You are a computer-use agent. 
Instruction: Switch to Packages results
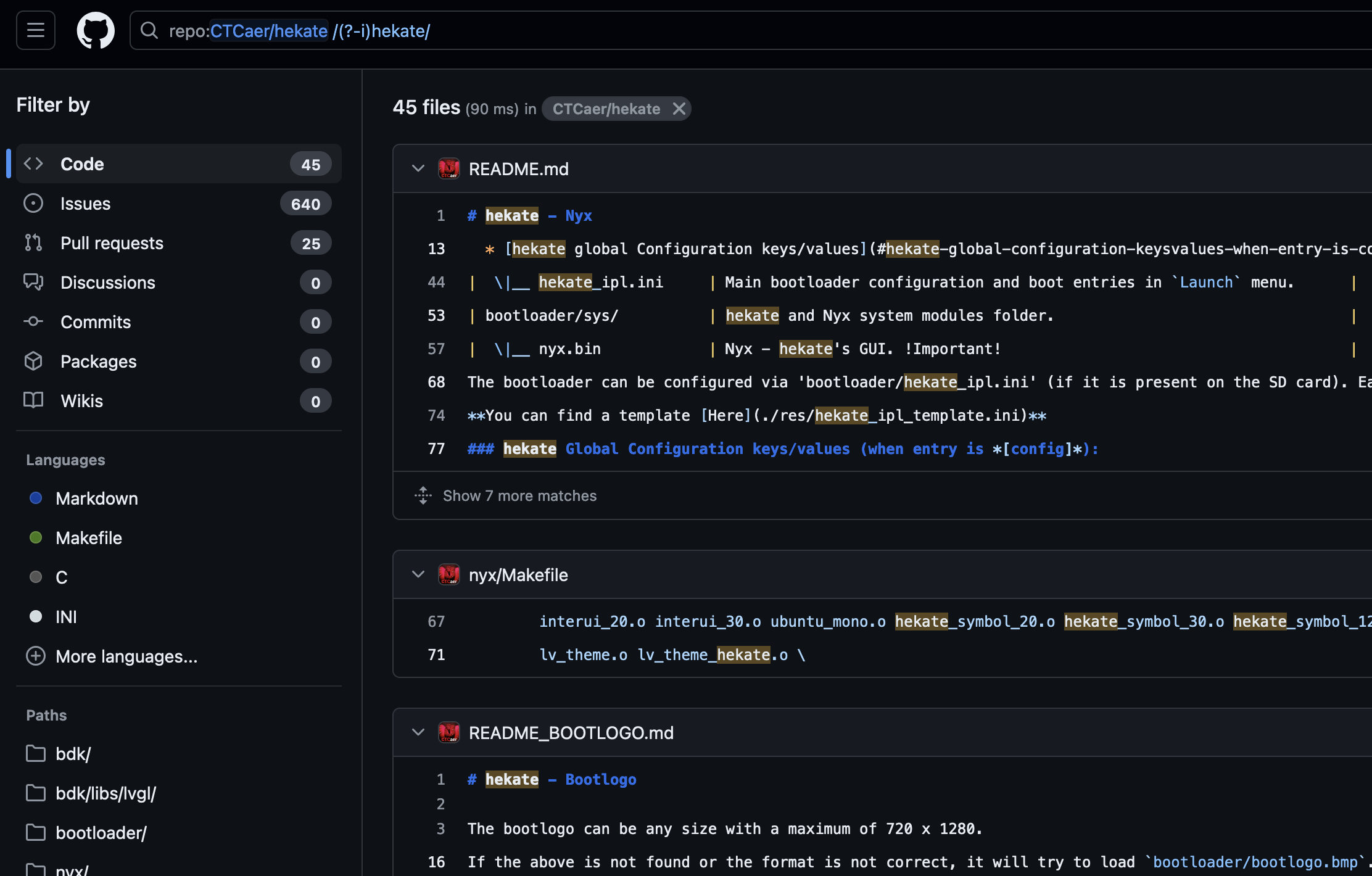click(x=179, y=361)
